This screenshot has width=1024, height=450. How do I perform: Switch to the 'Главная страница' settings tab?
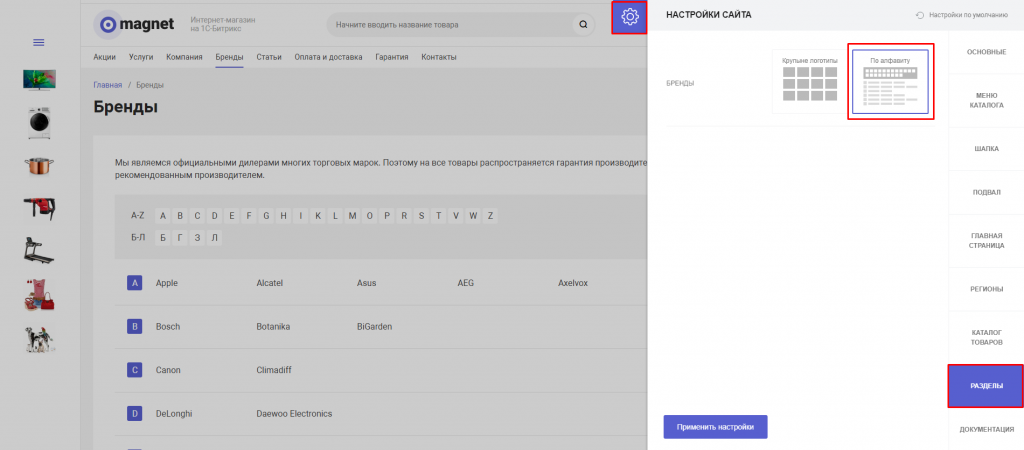[x=986, y=241]
